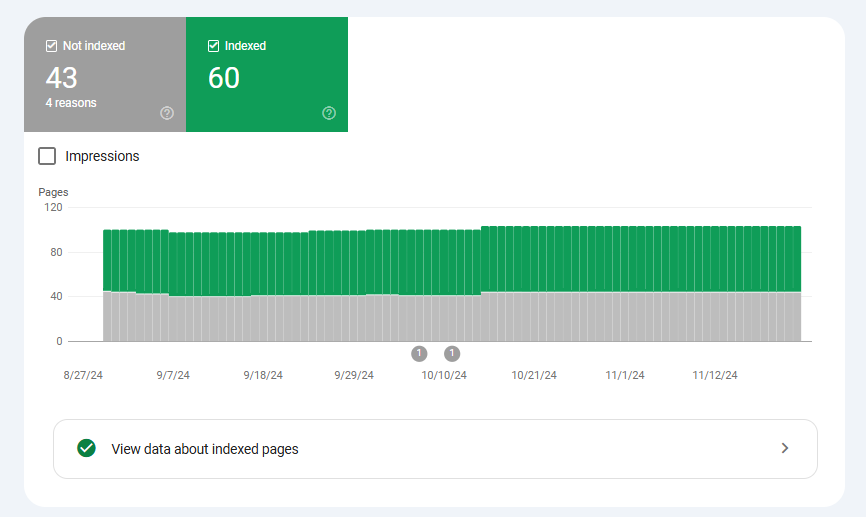Click the 8/27/24 date label
866x517 pixels.
[x=83, y=375]
